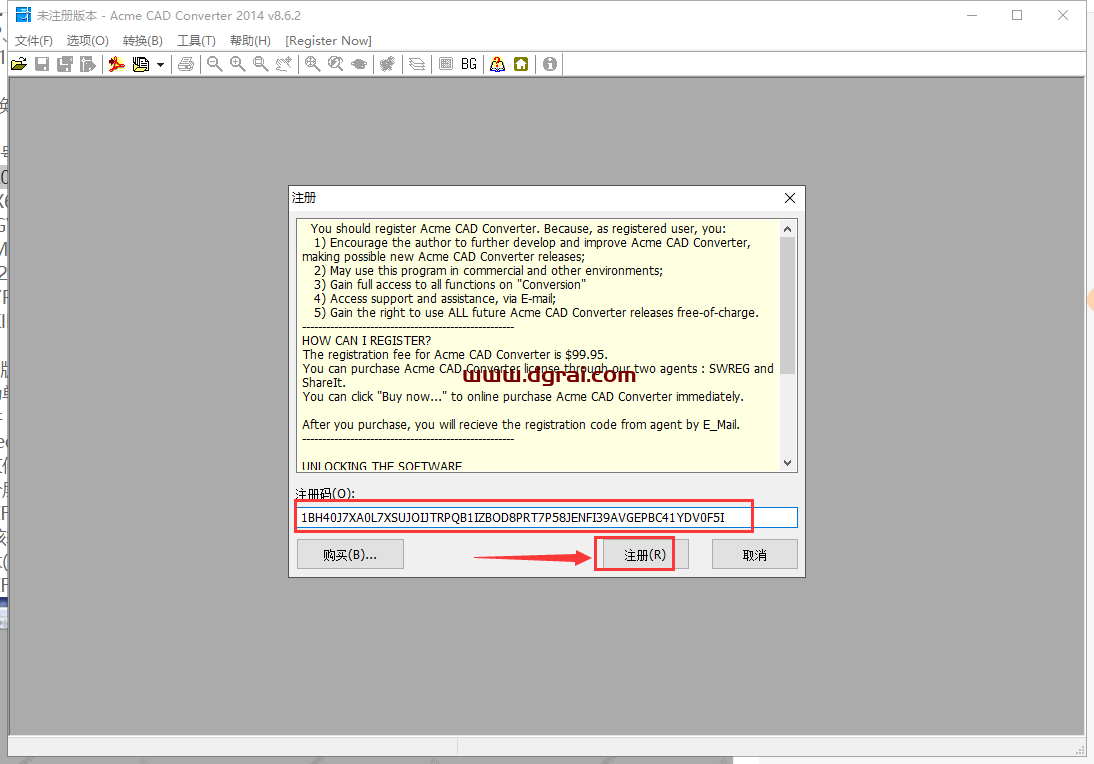This screenshot has height=764, width=1094.
Task: Expand the batch convert dropdown arrow
Action: pyautogui.click(x=160, y=64)
